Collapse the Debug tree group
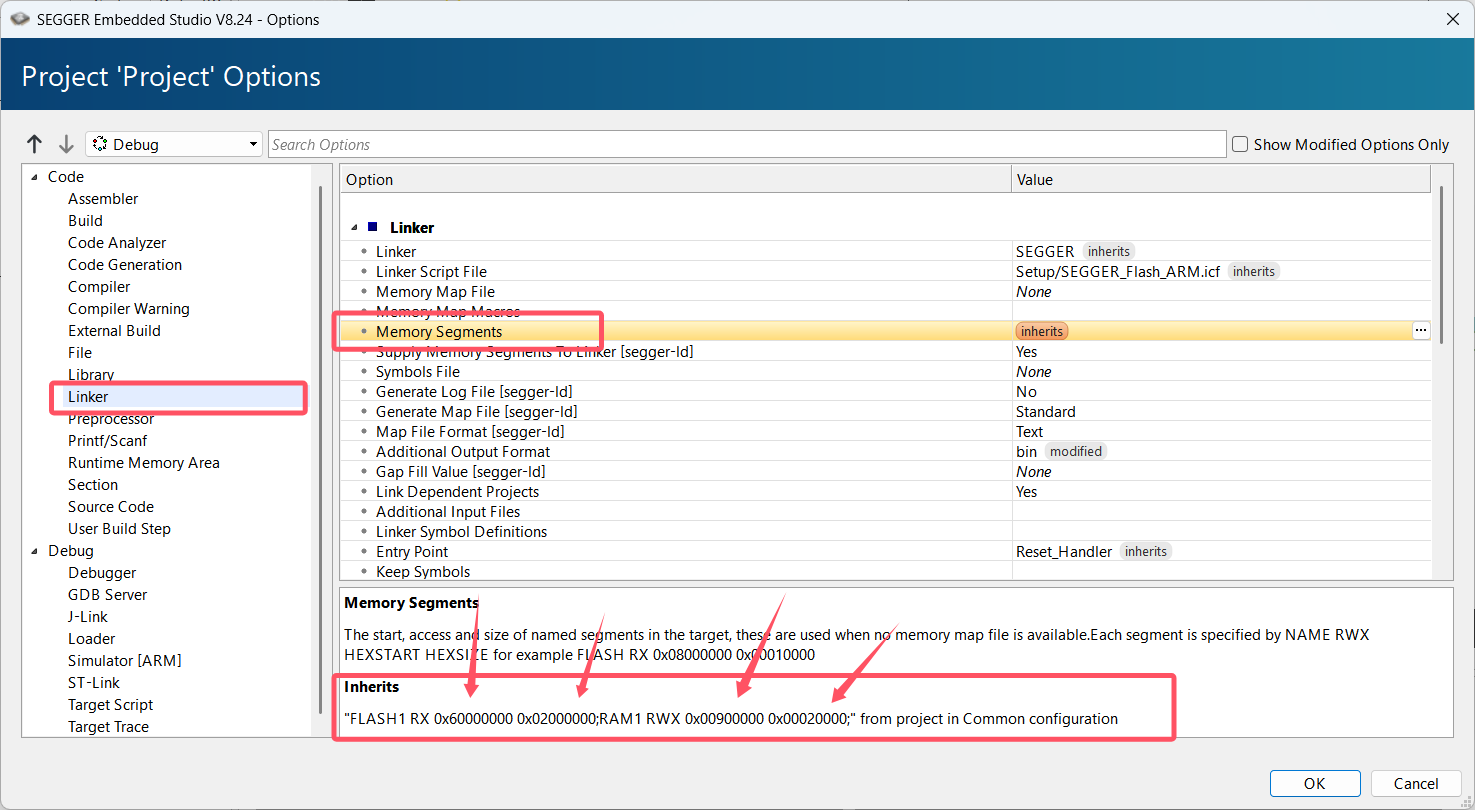The height and width of the screenshot is (810, 1475). 34,551
